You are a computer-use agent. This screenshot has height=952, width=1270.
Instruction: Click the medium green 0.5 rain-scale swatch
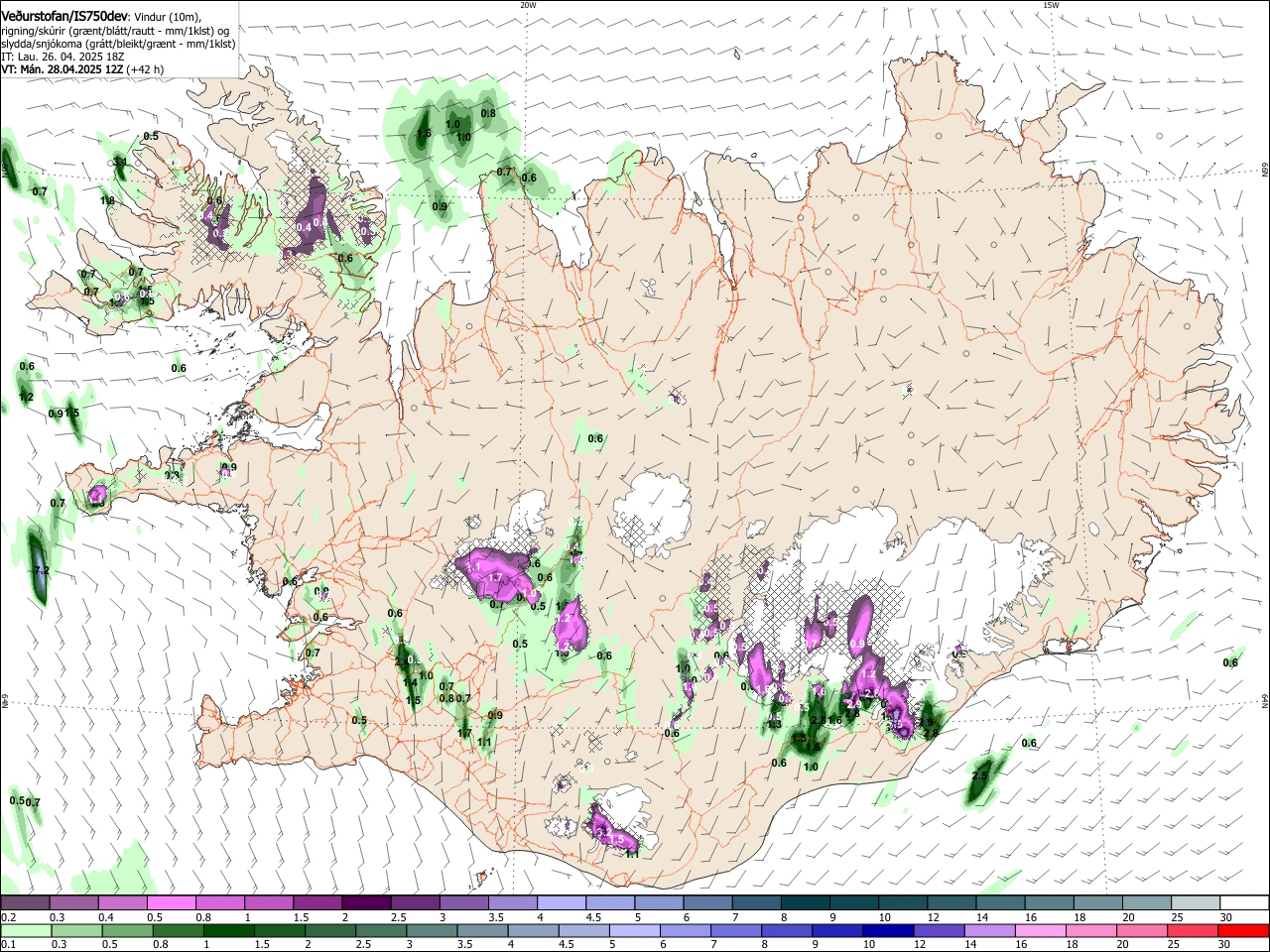(127, 930)
